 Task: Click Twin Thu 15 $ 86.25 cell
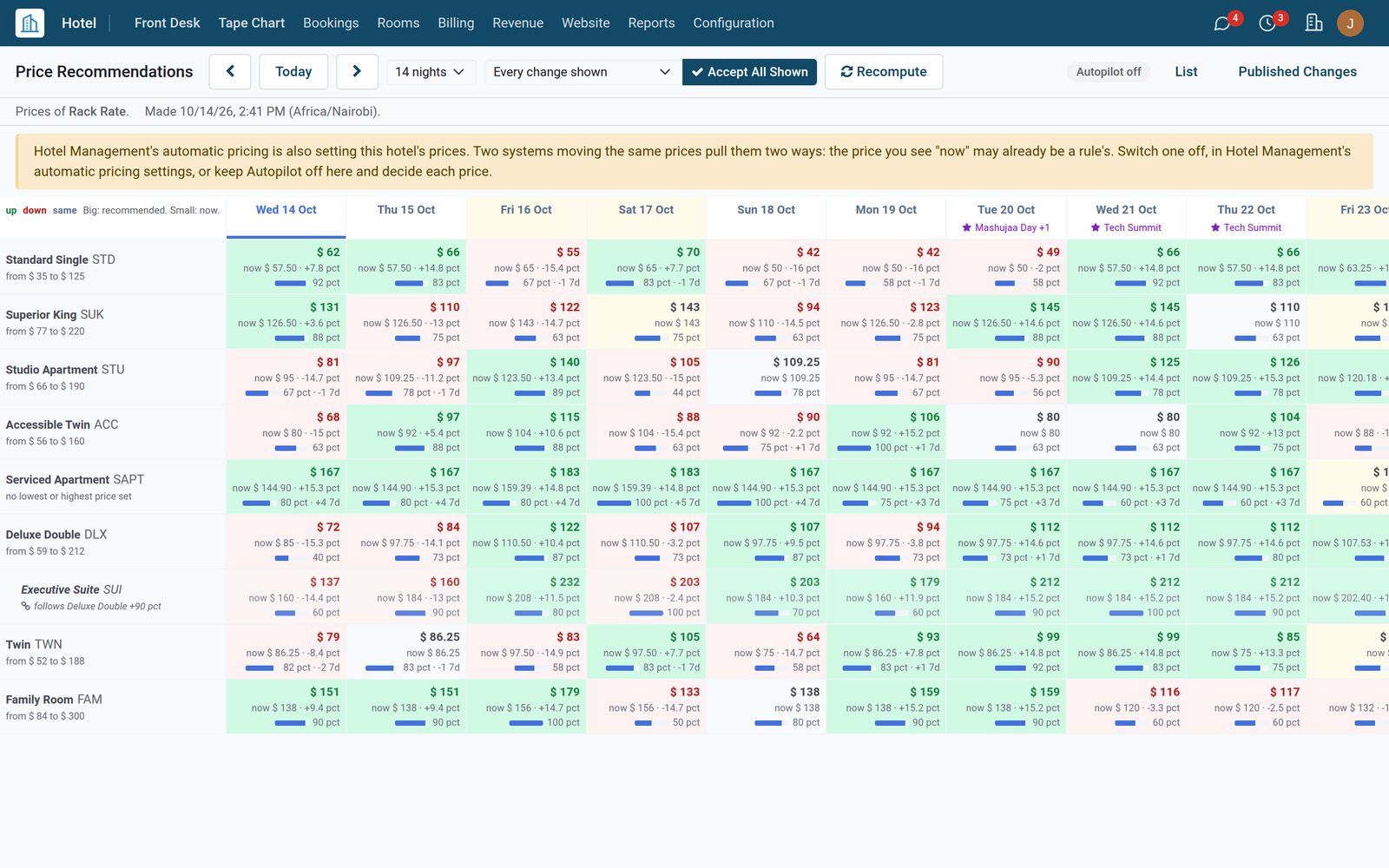click(x=406, y=651)
